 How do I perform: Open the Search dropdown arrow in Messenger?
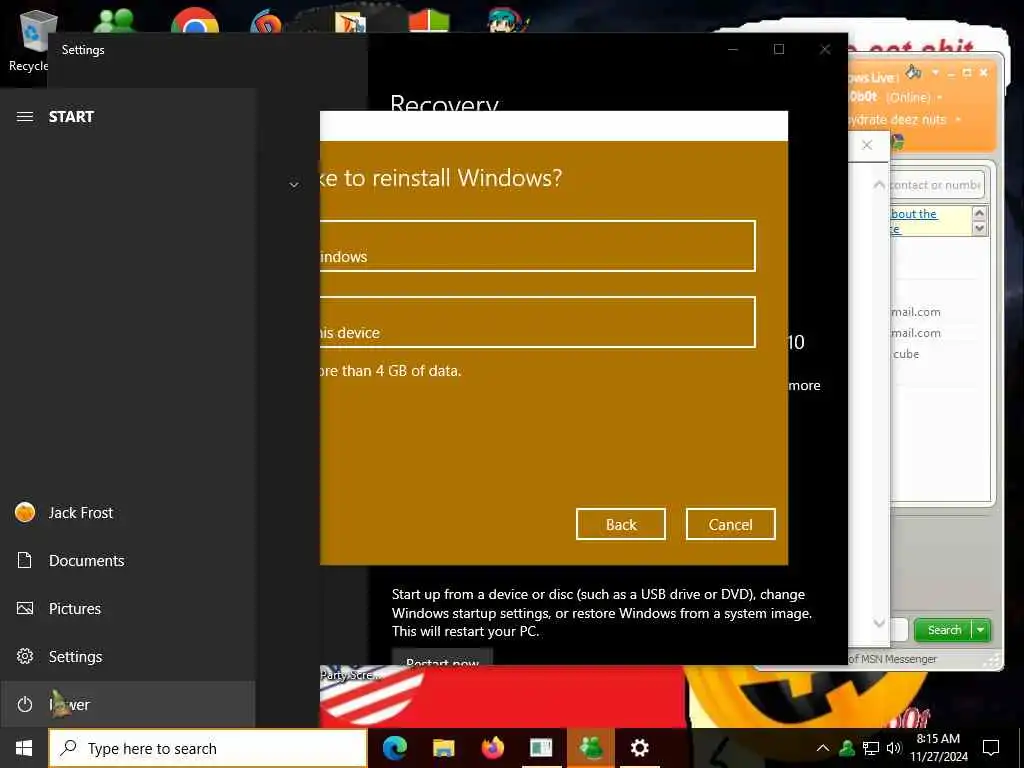pos(981,630)
